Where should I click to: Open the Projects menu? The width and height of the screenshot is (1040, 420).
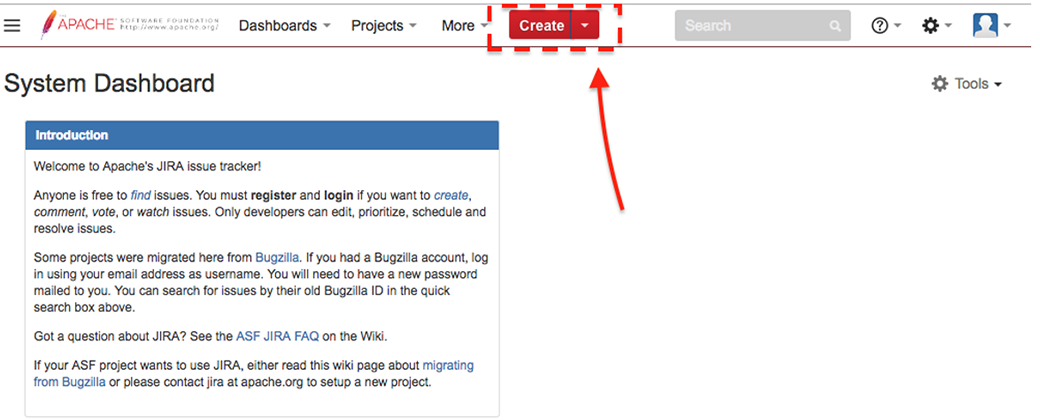pos(384,26)
